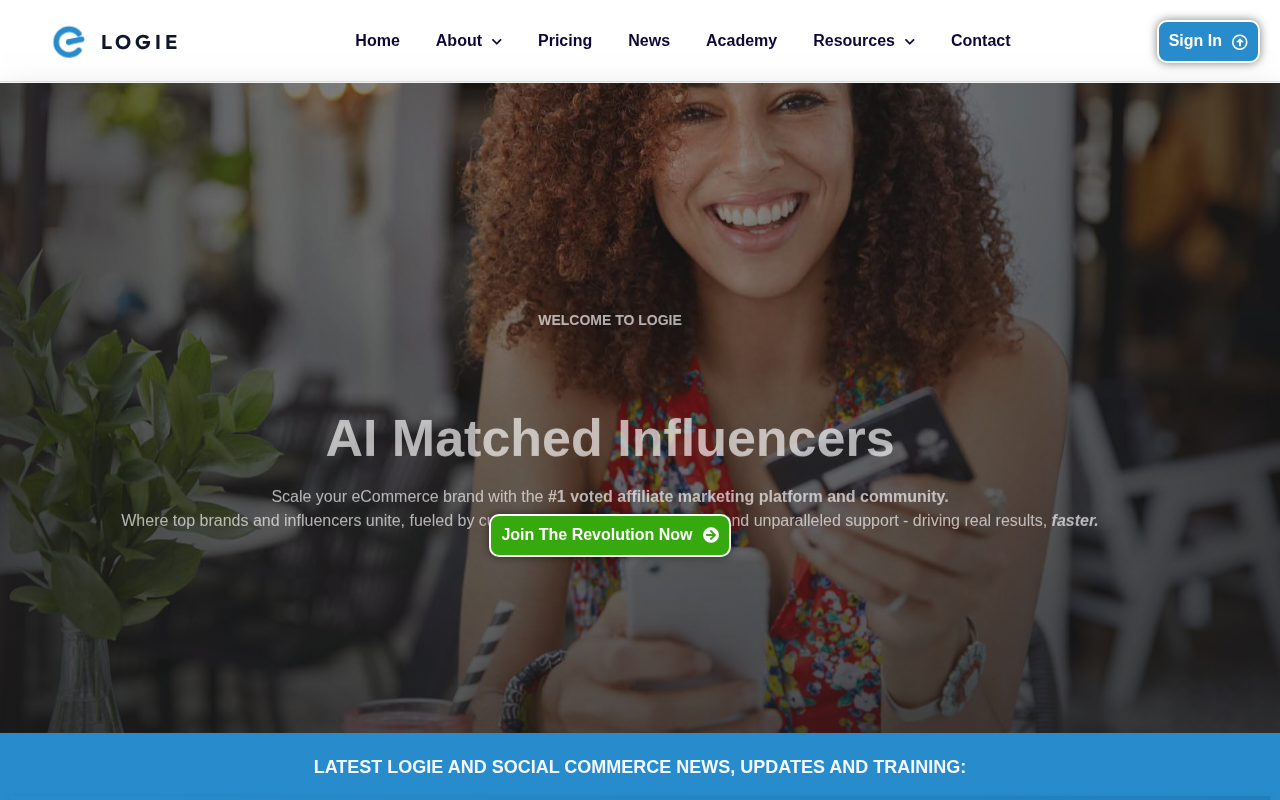
Task: Click the WELCOME TO LOGIE label
Action: (610, 320)
